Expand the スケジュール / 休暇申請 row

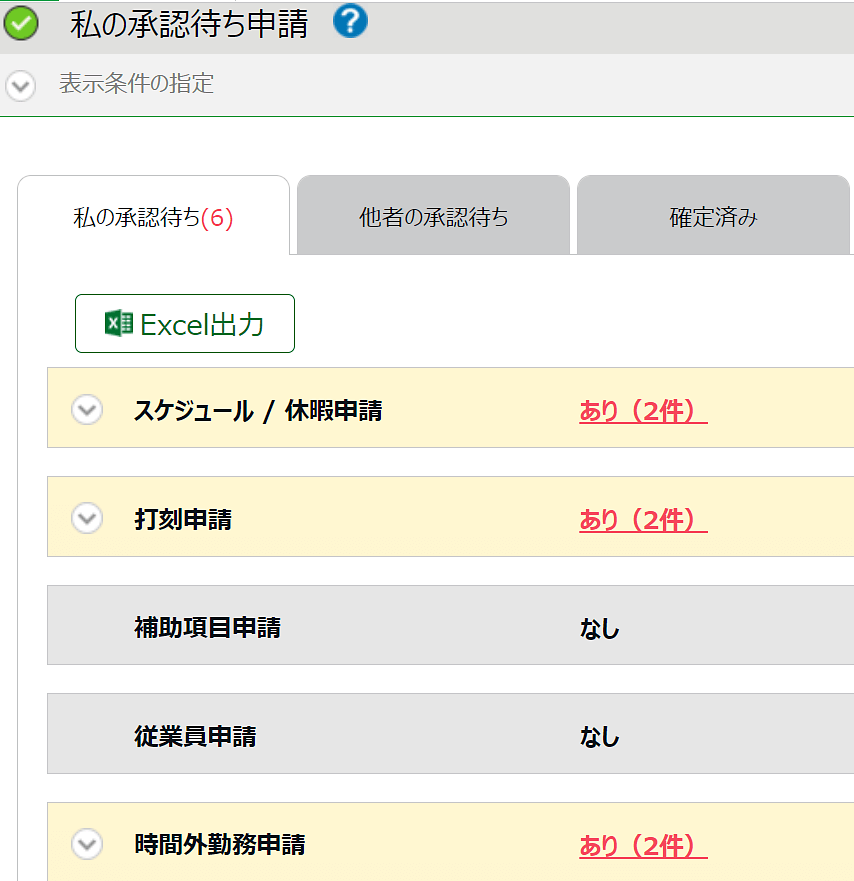(87, 409)
